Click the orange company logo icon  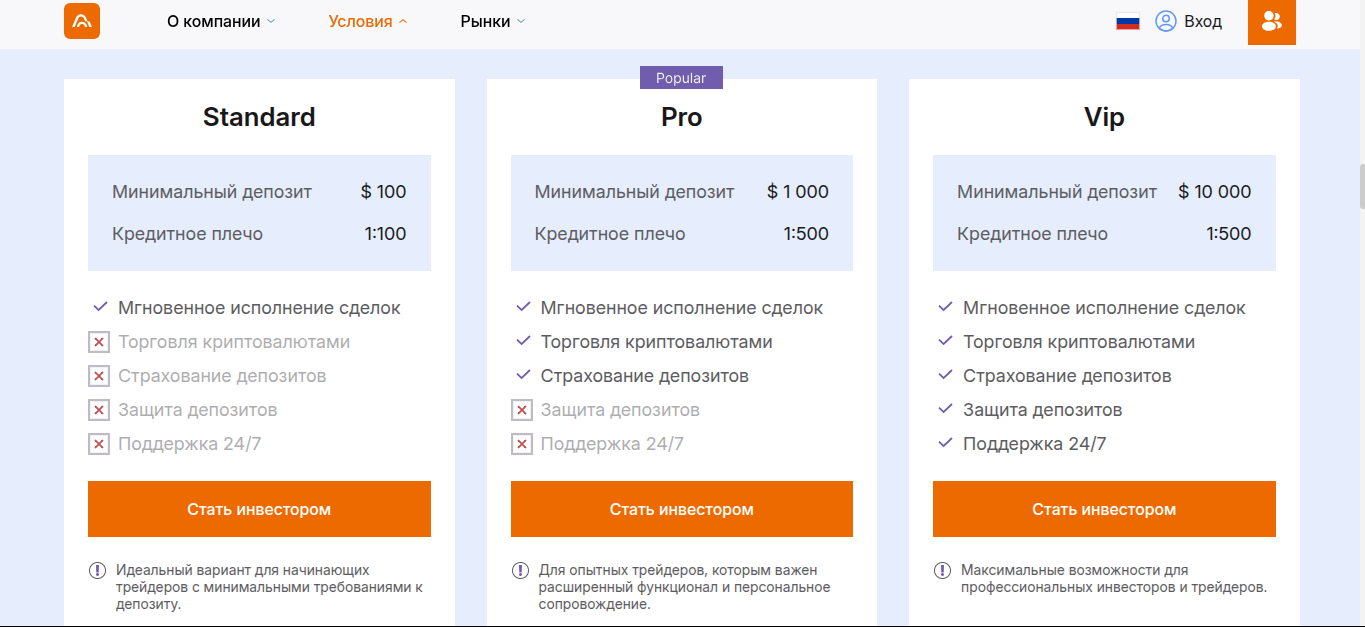pos(82,21)
